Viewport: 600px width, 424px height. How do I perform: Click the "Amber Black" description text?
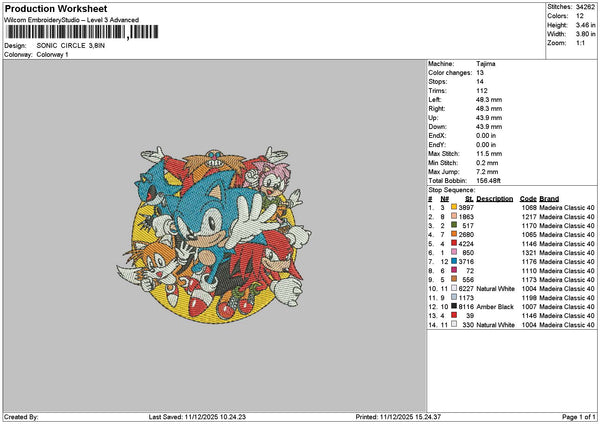pyautogui.click(x=494, y=307)
